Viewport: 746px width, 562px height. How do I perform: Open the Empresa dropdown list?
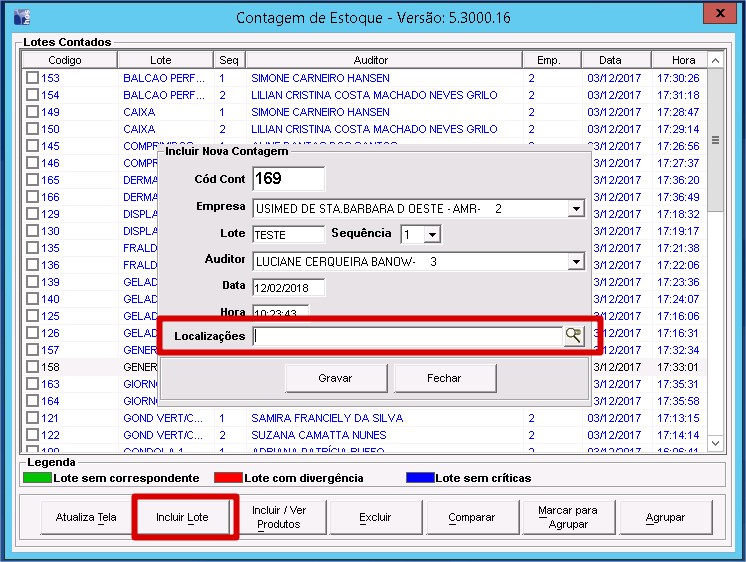click(x=575, y=209)
